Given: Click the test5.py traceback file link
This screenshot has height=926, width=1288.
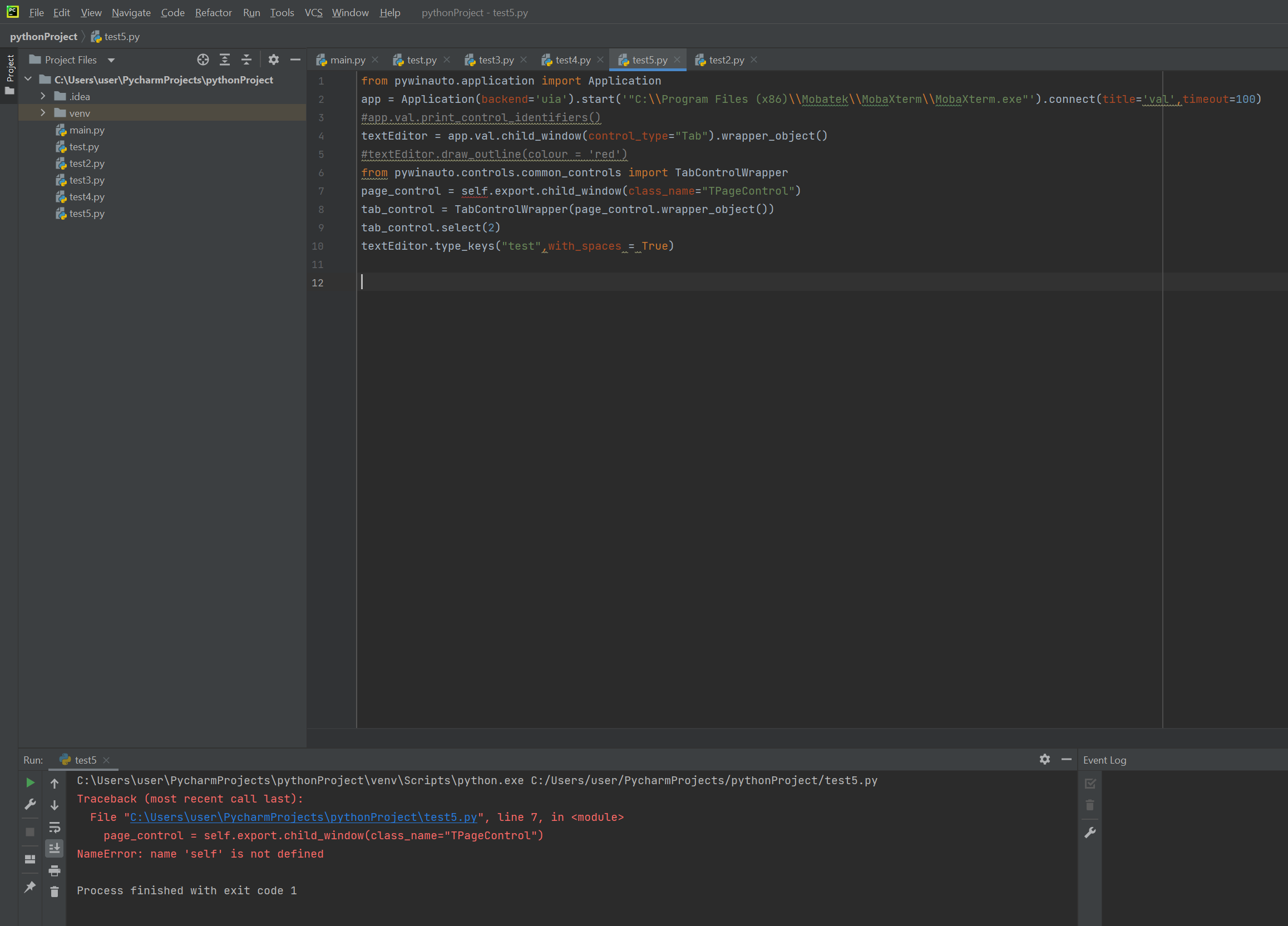Looking at the screenshot, I should (303, 817).
